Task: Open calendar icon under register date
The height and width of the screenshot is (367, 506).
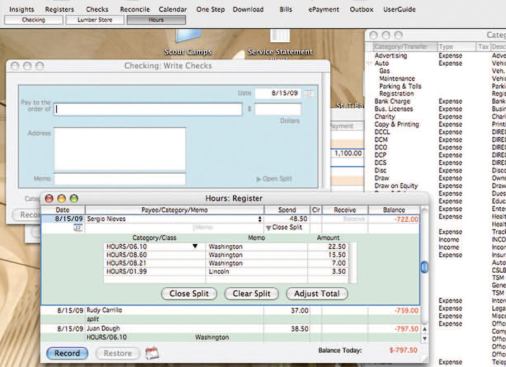Action: point(78,228)
